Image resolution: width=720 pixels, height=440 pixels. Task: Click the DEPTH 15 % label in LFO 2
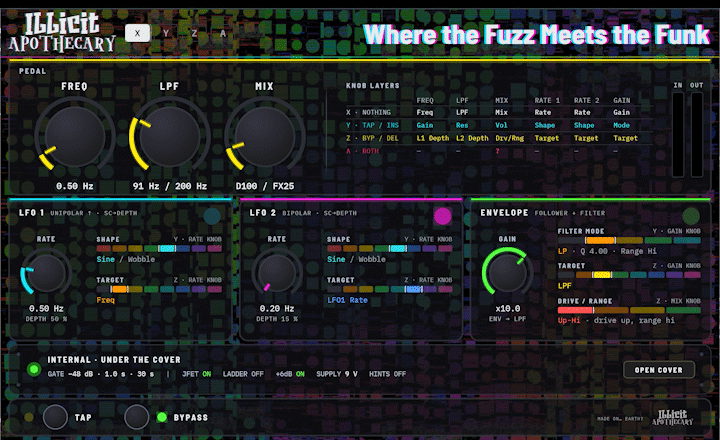tap(277, 319)
